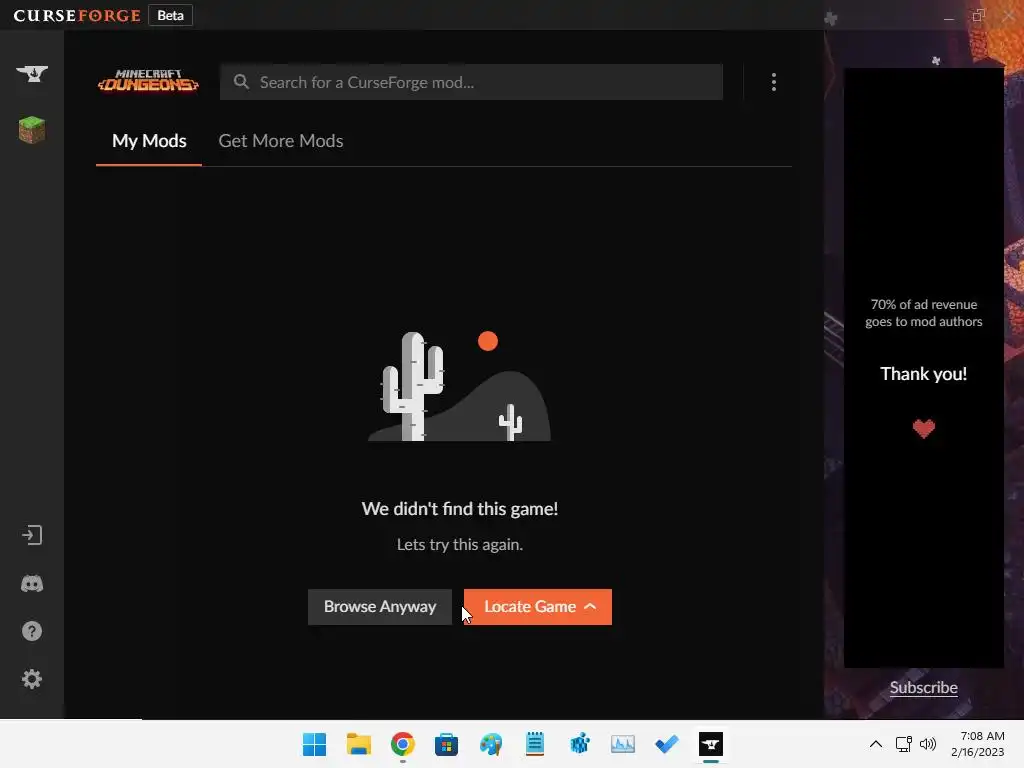Restore down the CurseForge window

pyautogui.click(x=978, y=16)
